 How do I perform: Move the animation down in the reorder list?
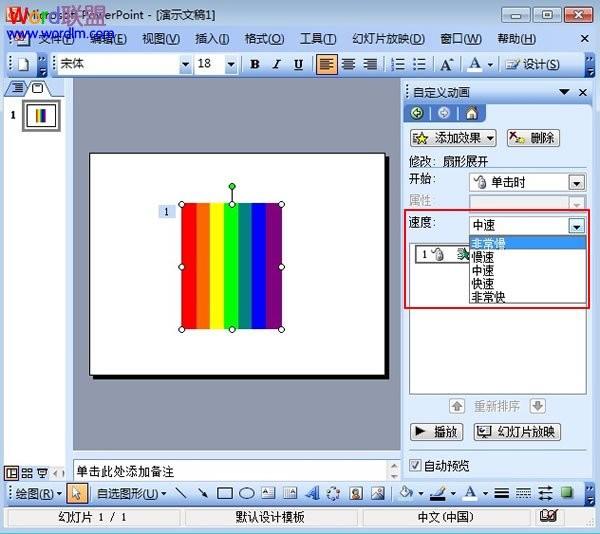tap(537, 406)
